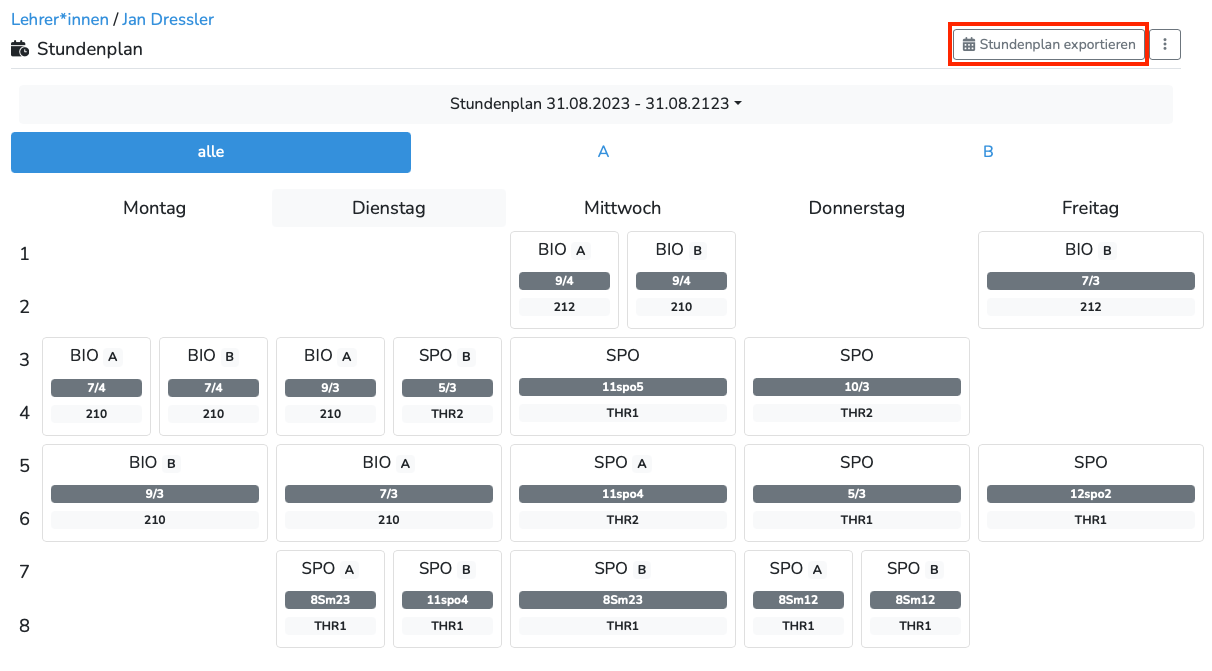Open the Lehrer*innen breadcrumb link
The image size is (1212, 671).
(59, 19)
